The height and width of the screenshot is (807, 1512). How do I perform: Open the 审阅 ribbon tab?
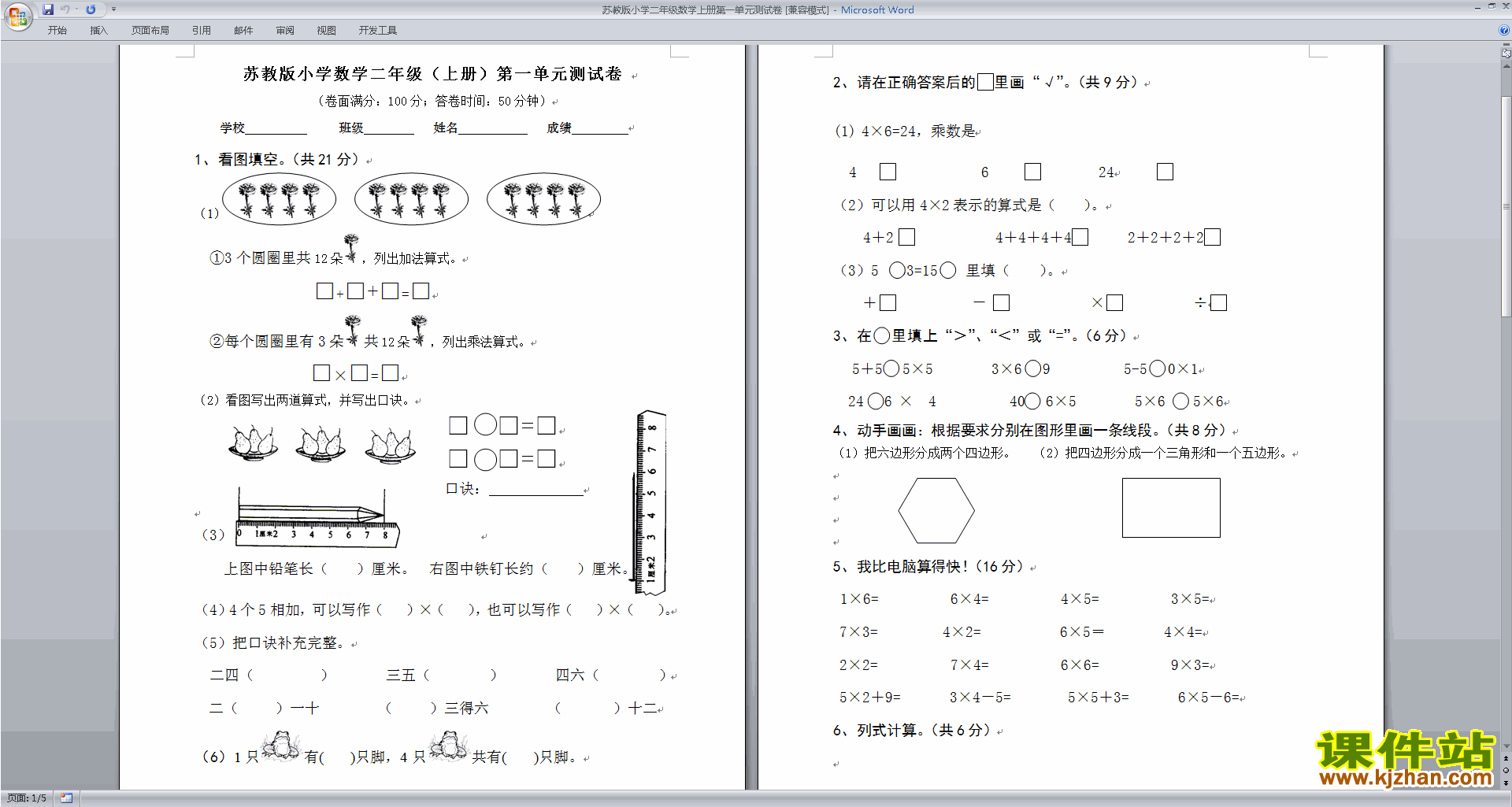tap(285, 30)
